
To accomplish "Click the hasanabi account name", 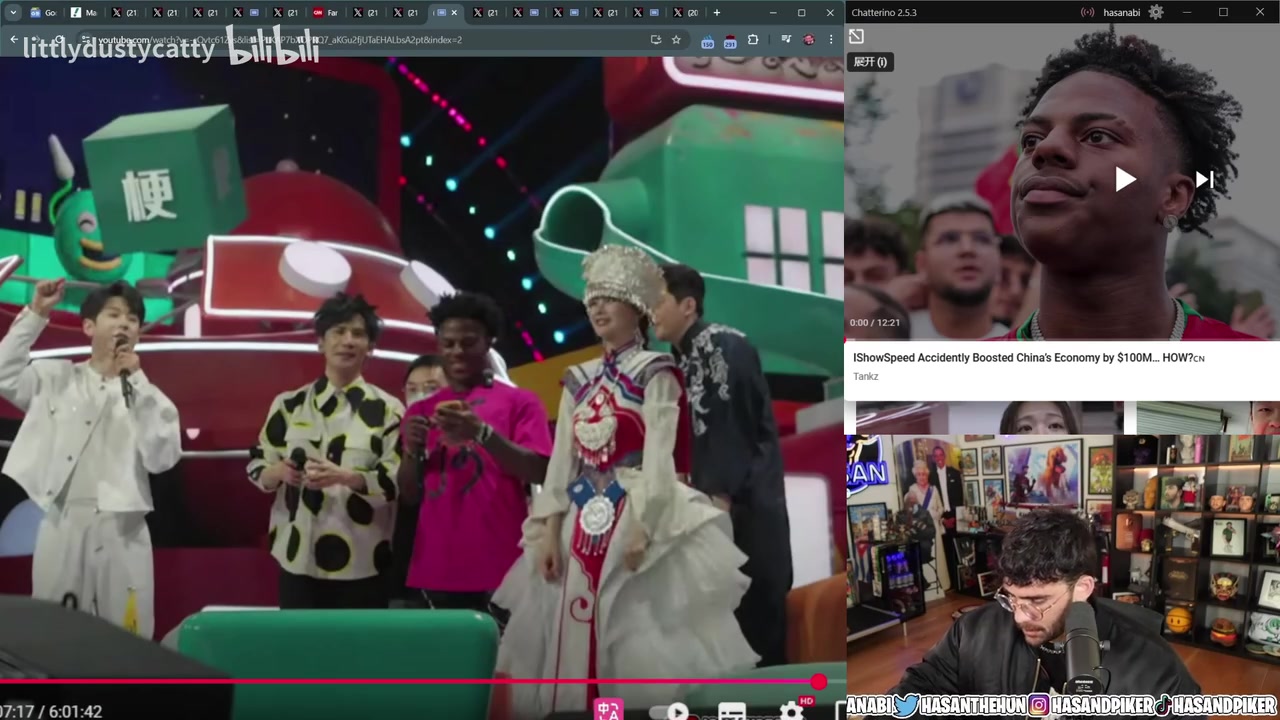I will tap(1120, 12).
